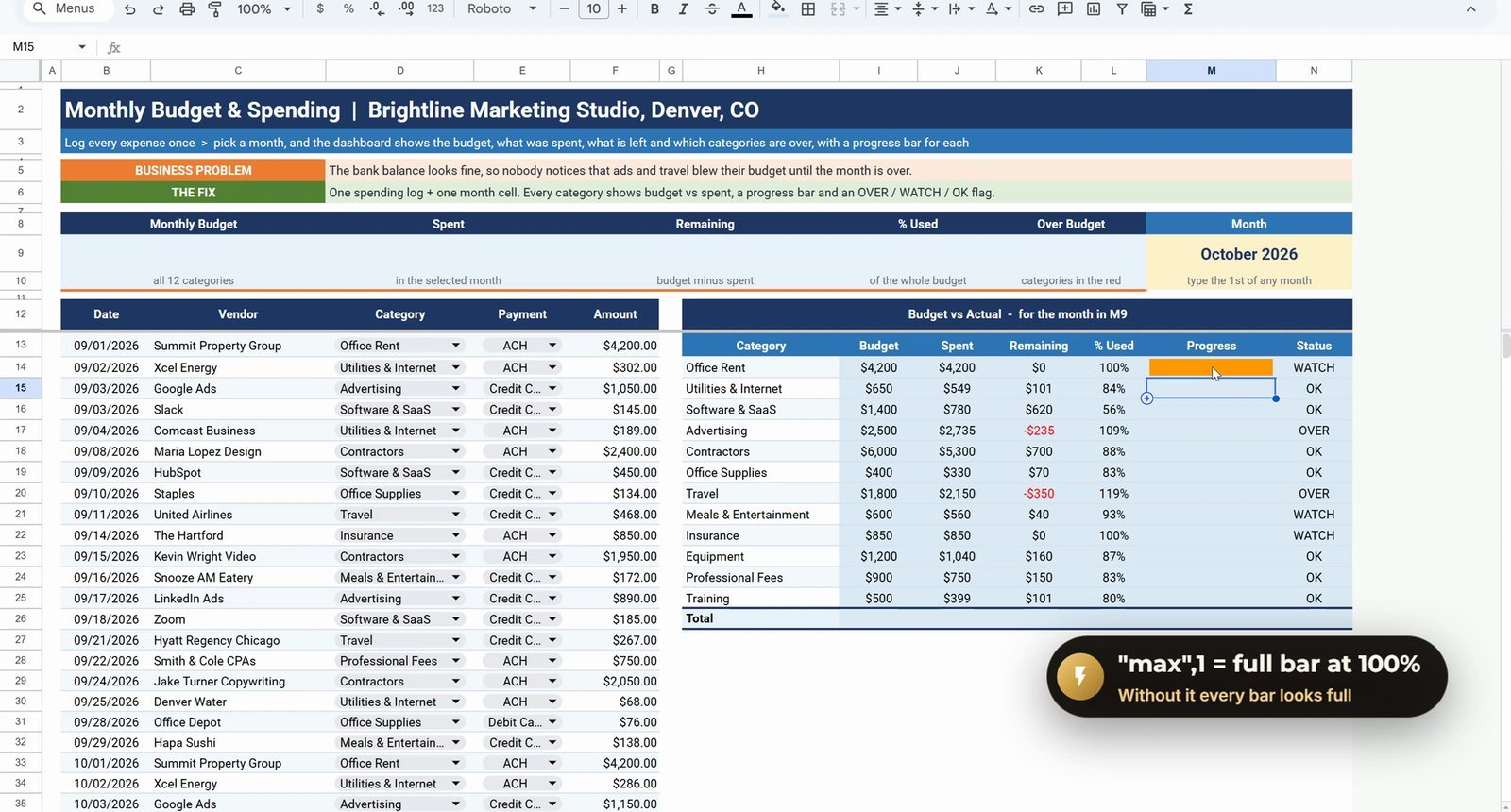Image resolution: width=1511 pixels, height=812 pixels.
Task: Apply currency format with the dollar icon
Action: click(x=320, y=8)
